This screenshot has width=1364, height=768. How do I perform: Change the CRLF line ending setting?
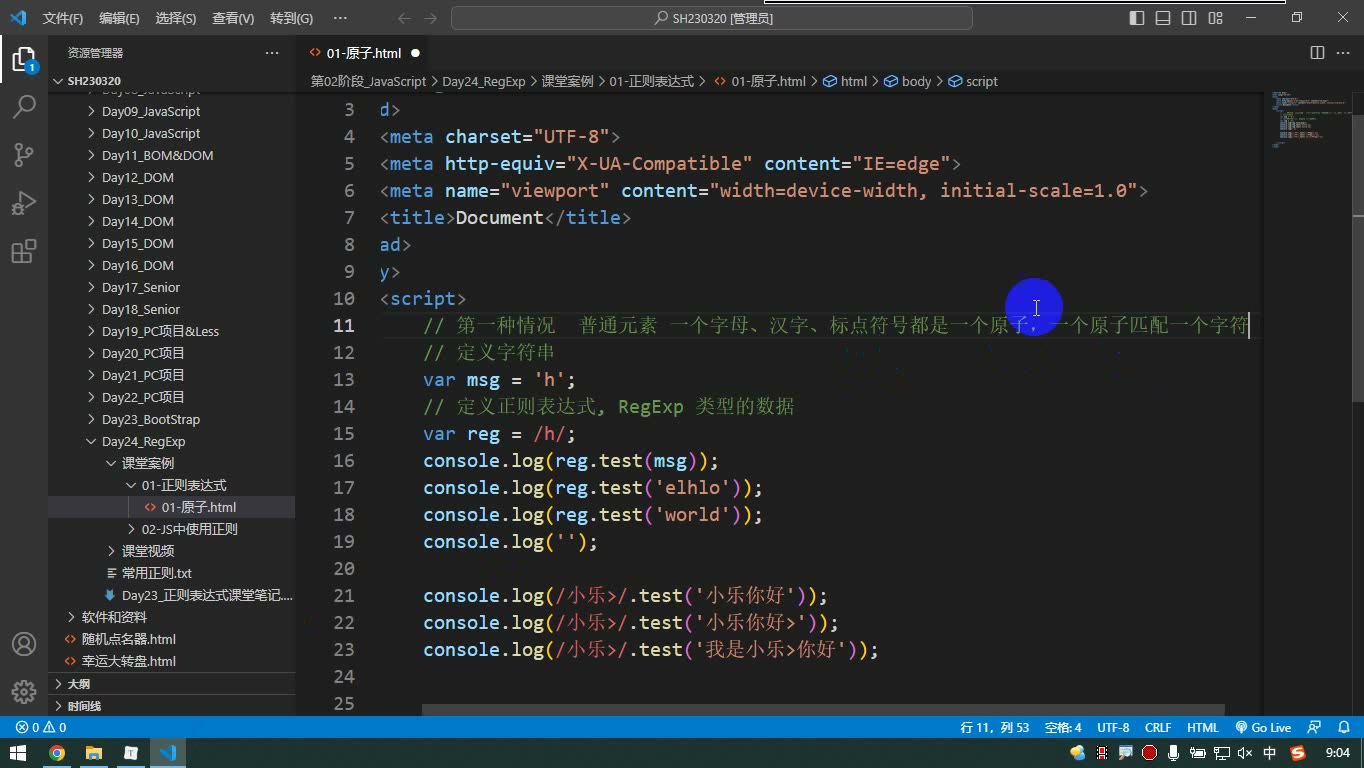pos(1158,728)
